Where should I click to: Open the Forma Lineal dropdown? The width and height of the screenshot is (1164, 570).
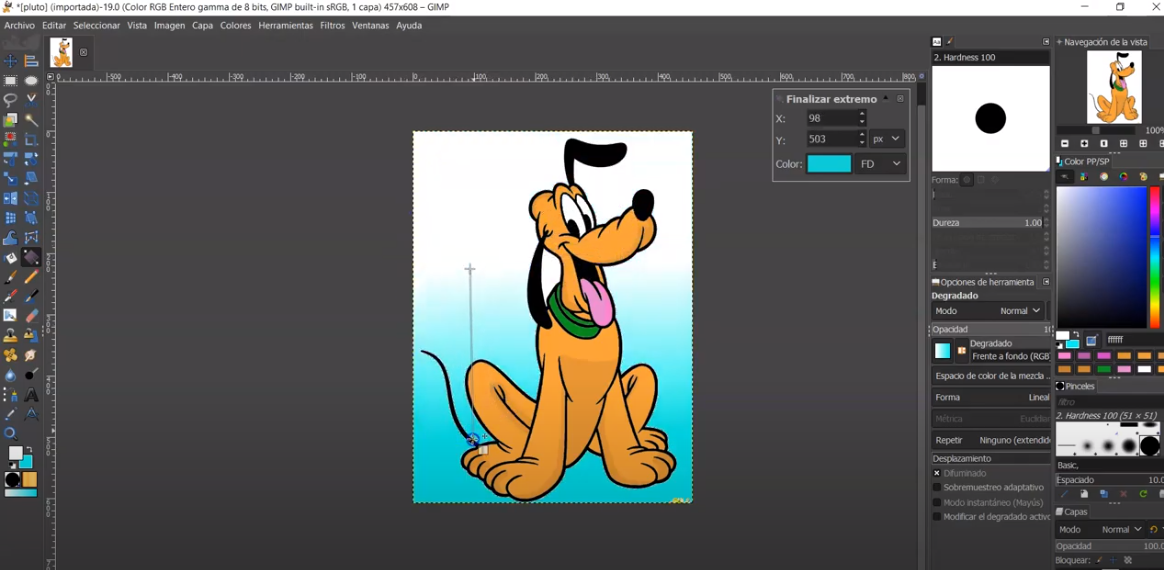pyautogui.click(x=992, y=397)
